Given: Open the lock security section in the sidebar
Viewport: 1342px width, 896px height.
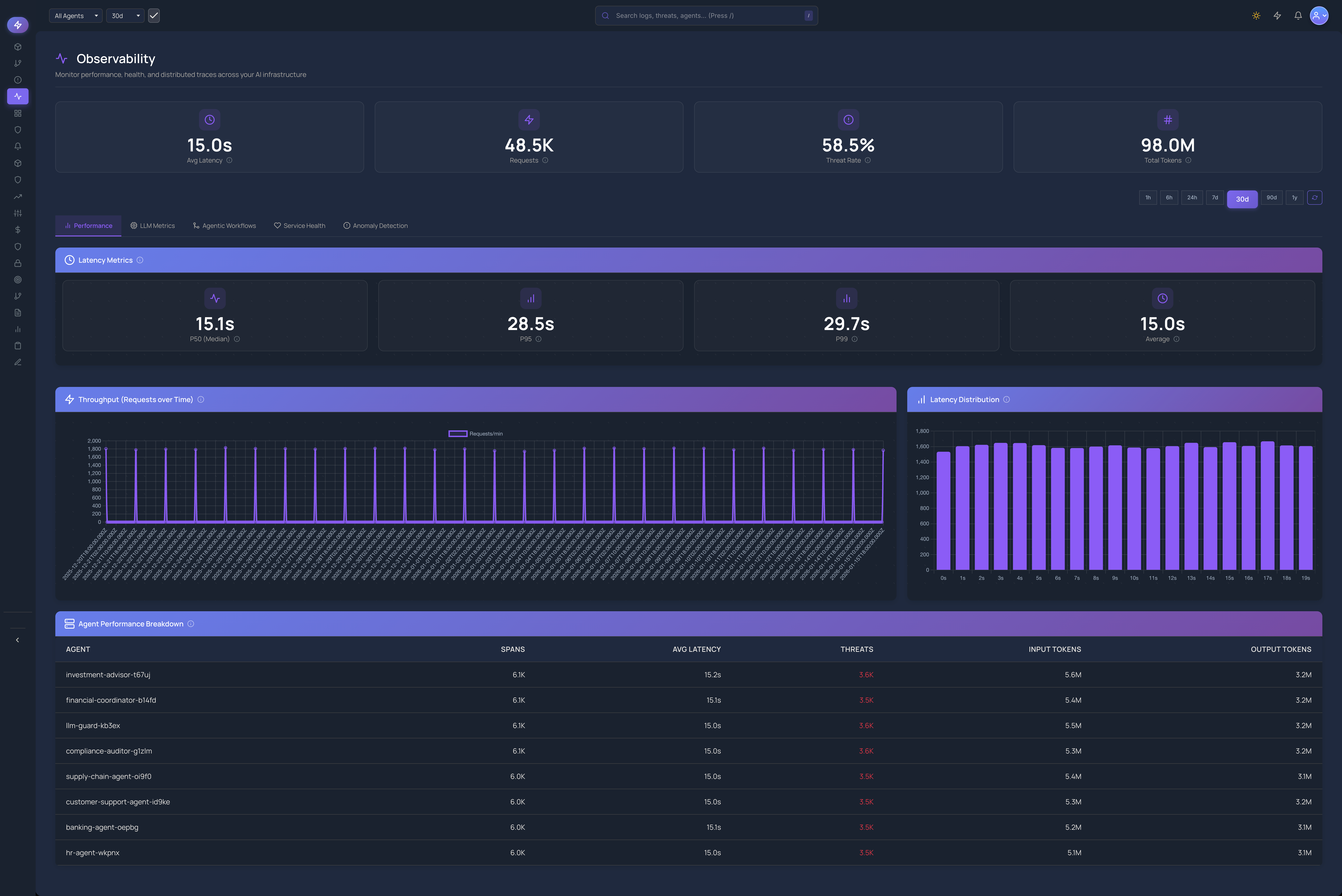Looking at the screenshot, I should tap(18, 263).
